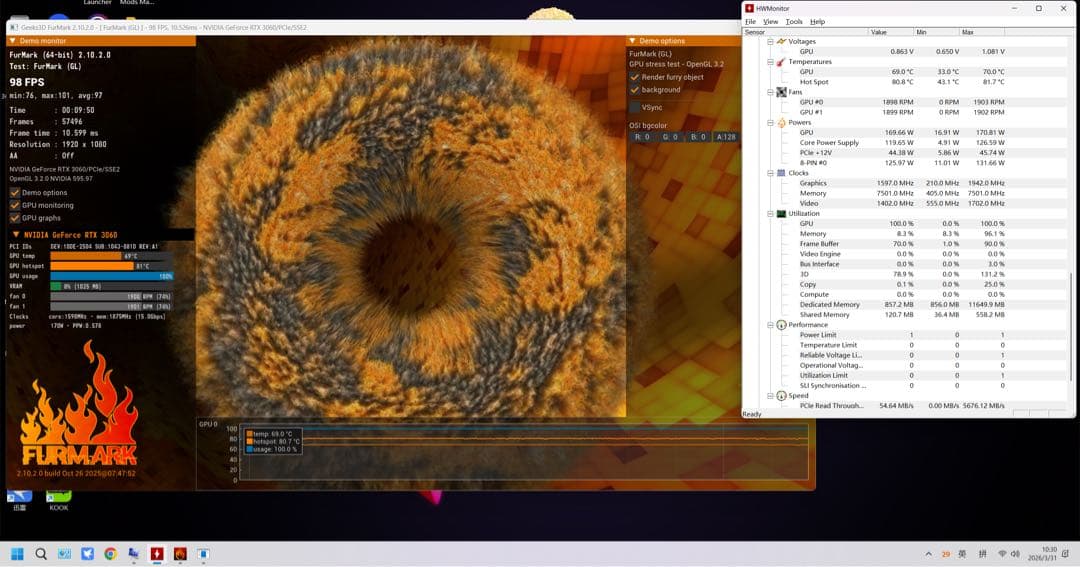Toggle the background checkbox

[x=634, y=90]
